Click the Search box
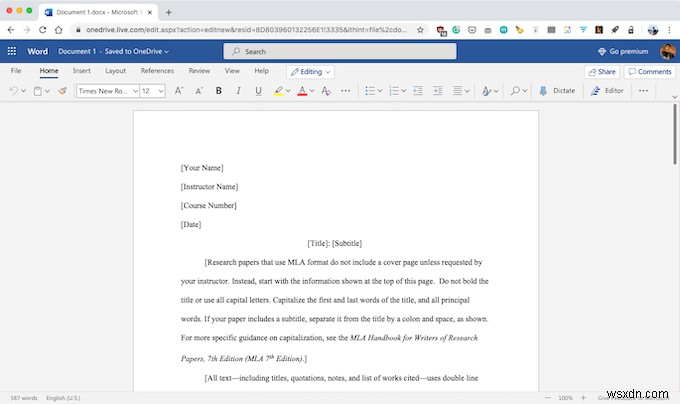This screenshot has width=680, height=404. 340,51
